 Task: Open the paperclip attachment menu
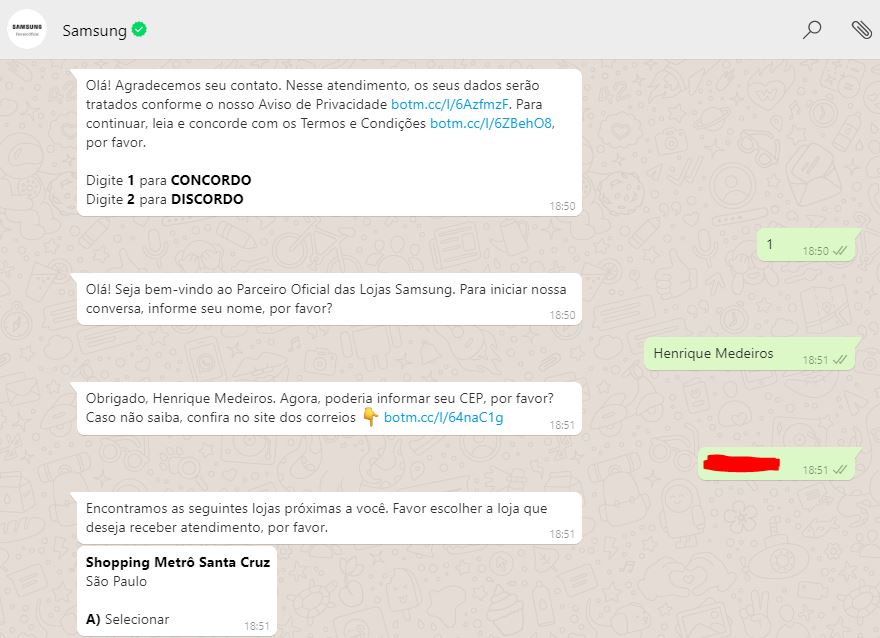[x=861, y=29]
